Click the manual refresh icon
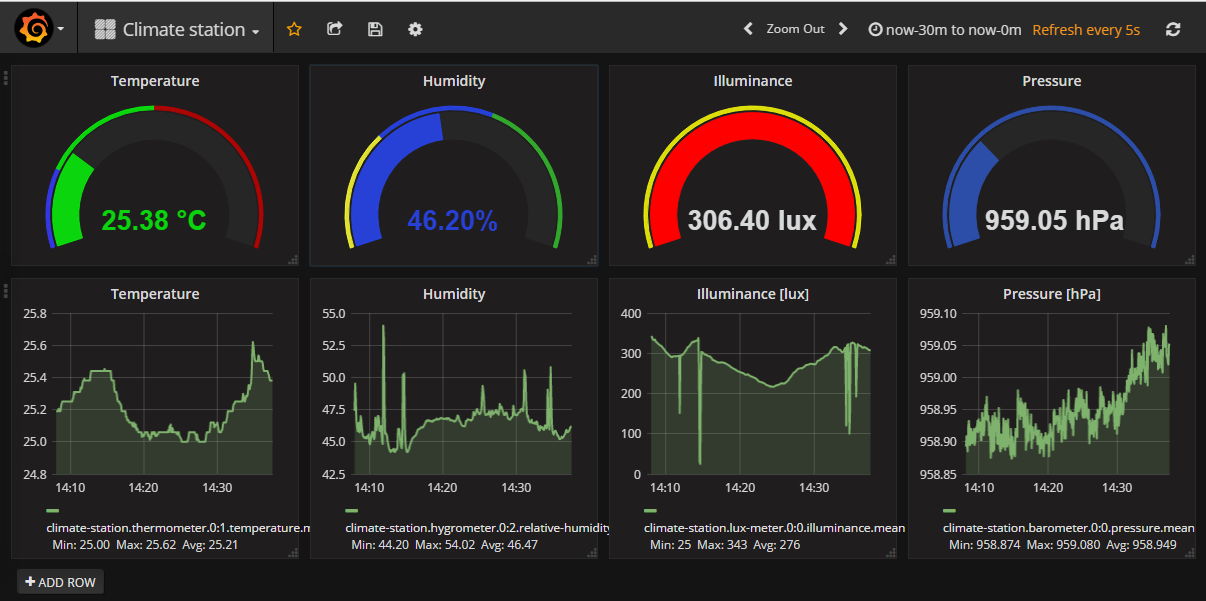 (1172, 29)
